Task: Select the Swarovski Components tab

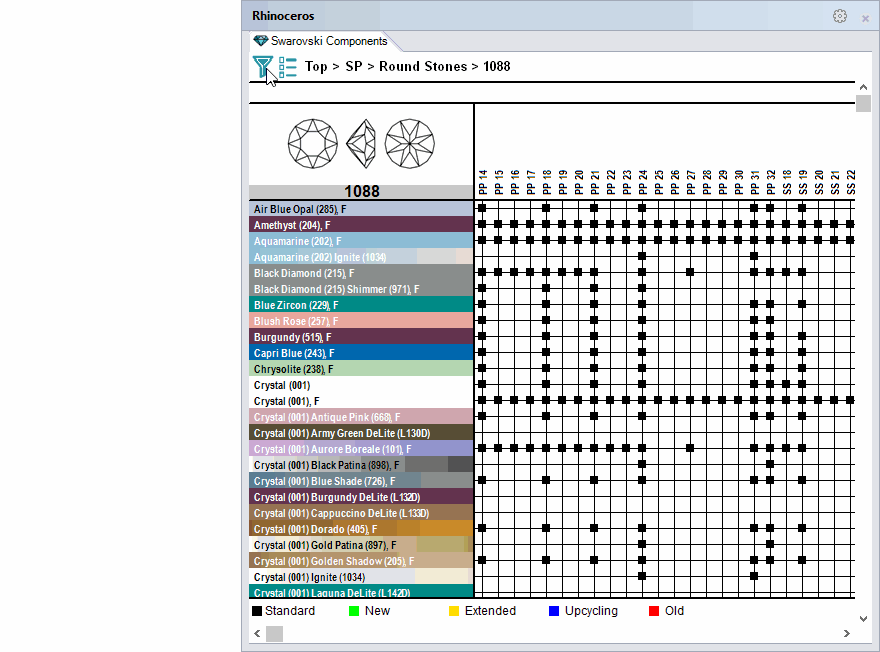Action: 320,41
